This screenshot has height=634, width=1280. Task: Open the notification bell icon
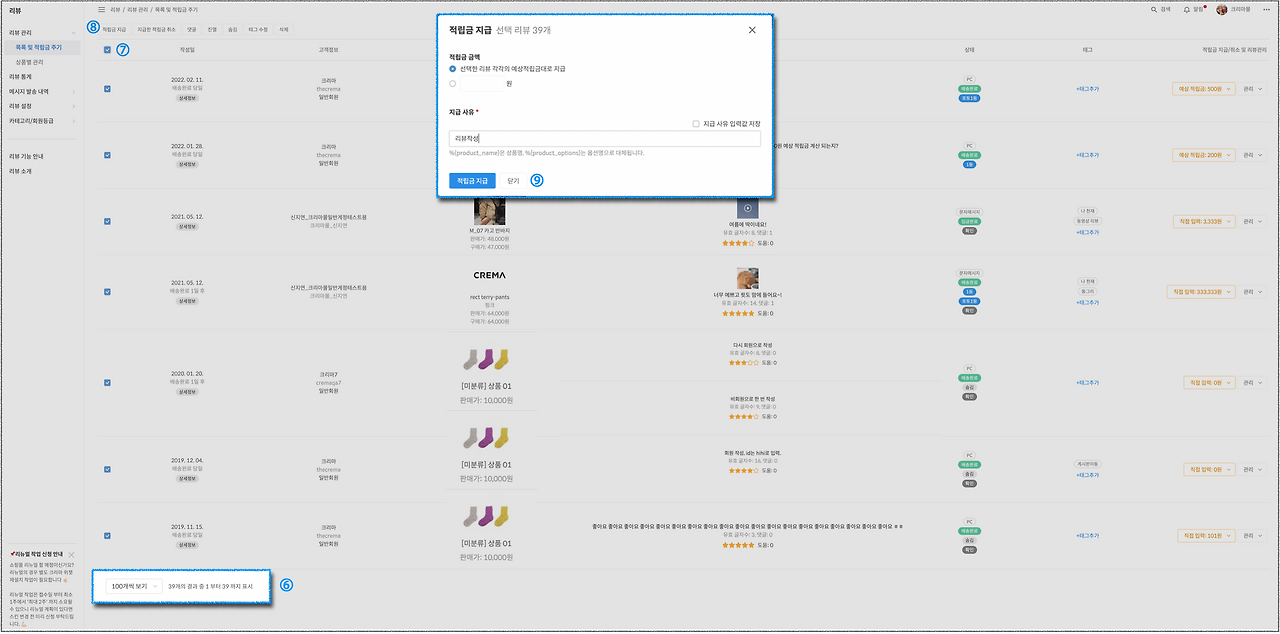click(x=1187, y=9)
